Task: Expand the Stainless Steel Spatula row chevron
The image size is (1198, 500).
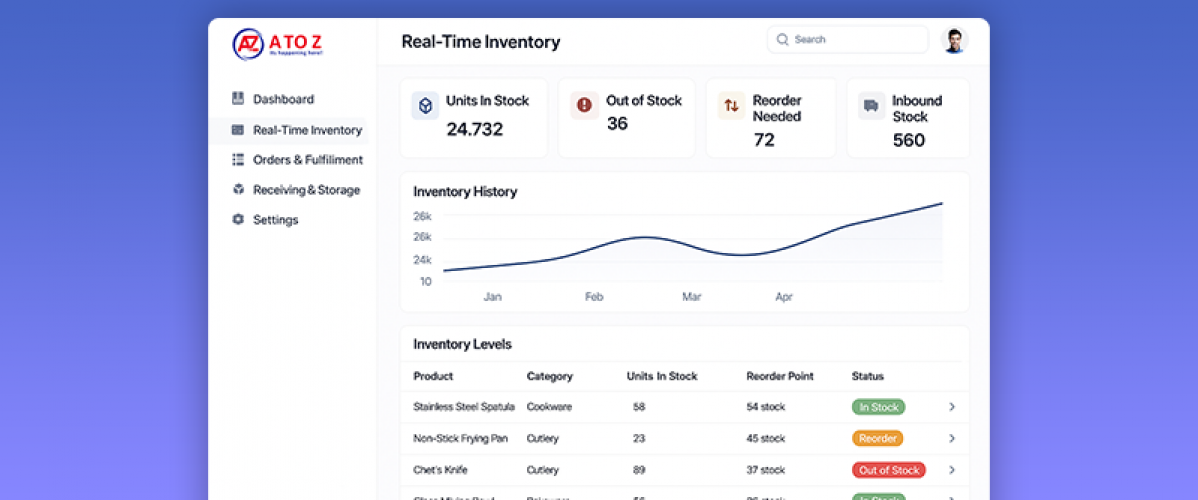Action: tap(952, 407)
